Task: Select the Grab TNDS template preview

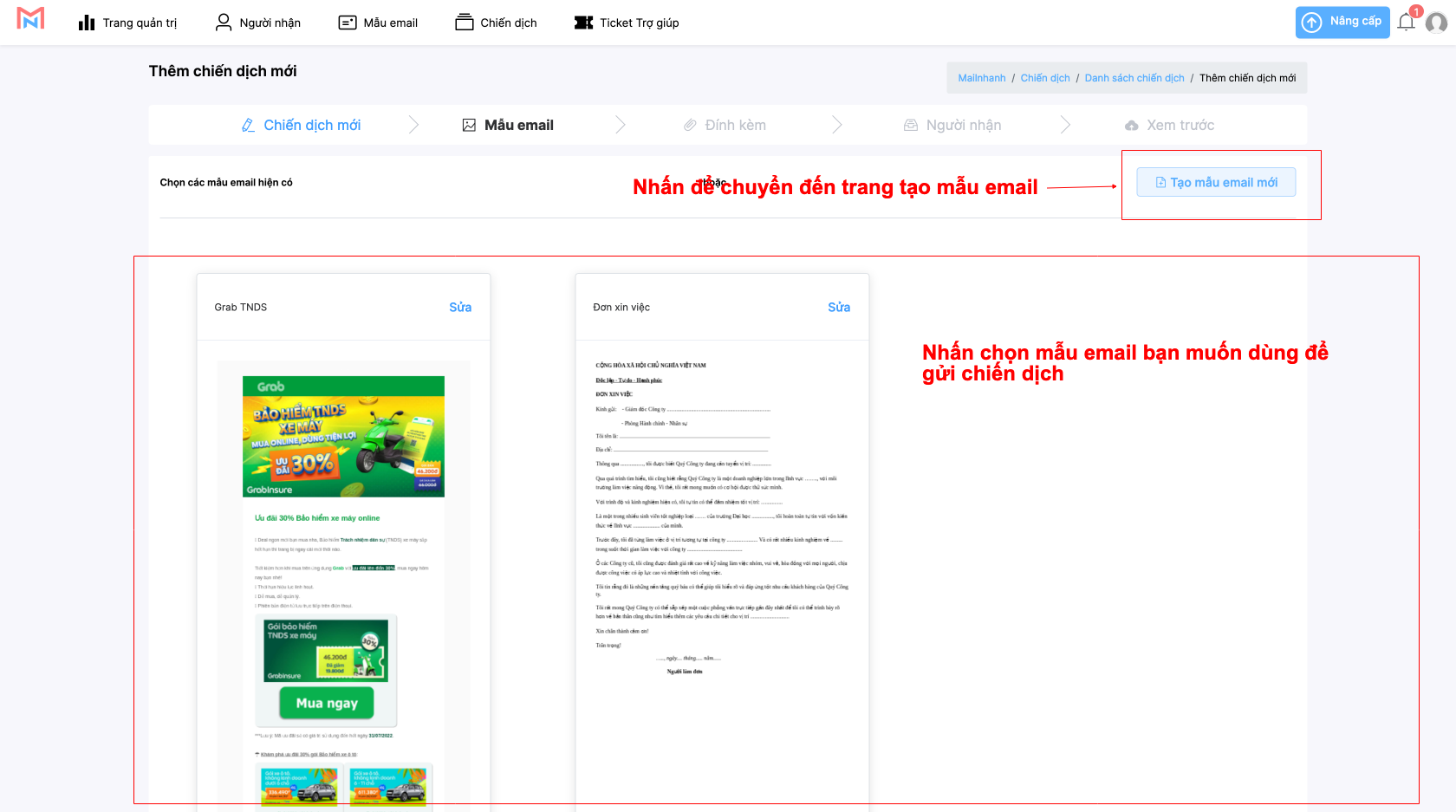Action: click(x=343, y=572)
